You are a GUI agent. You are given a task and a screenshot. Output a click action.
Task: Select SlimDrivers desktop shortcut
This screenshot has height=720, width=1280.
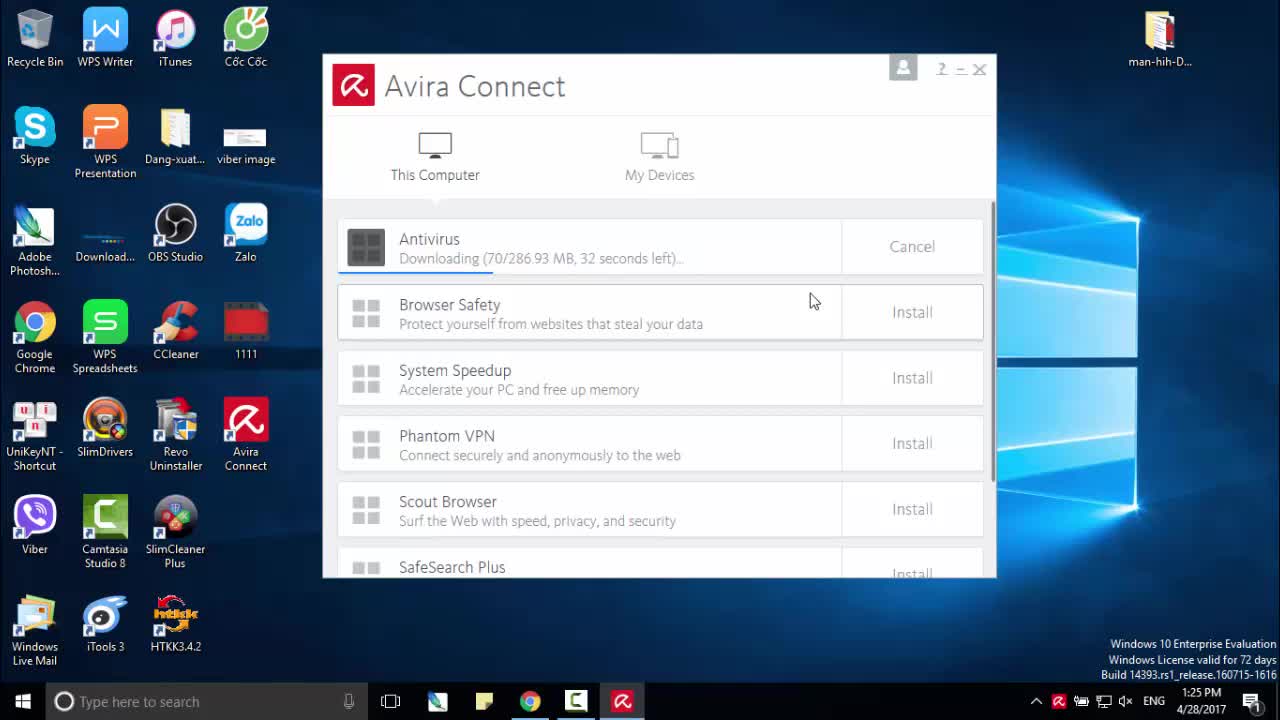(x=105, y=428)
